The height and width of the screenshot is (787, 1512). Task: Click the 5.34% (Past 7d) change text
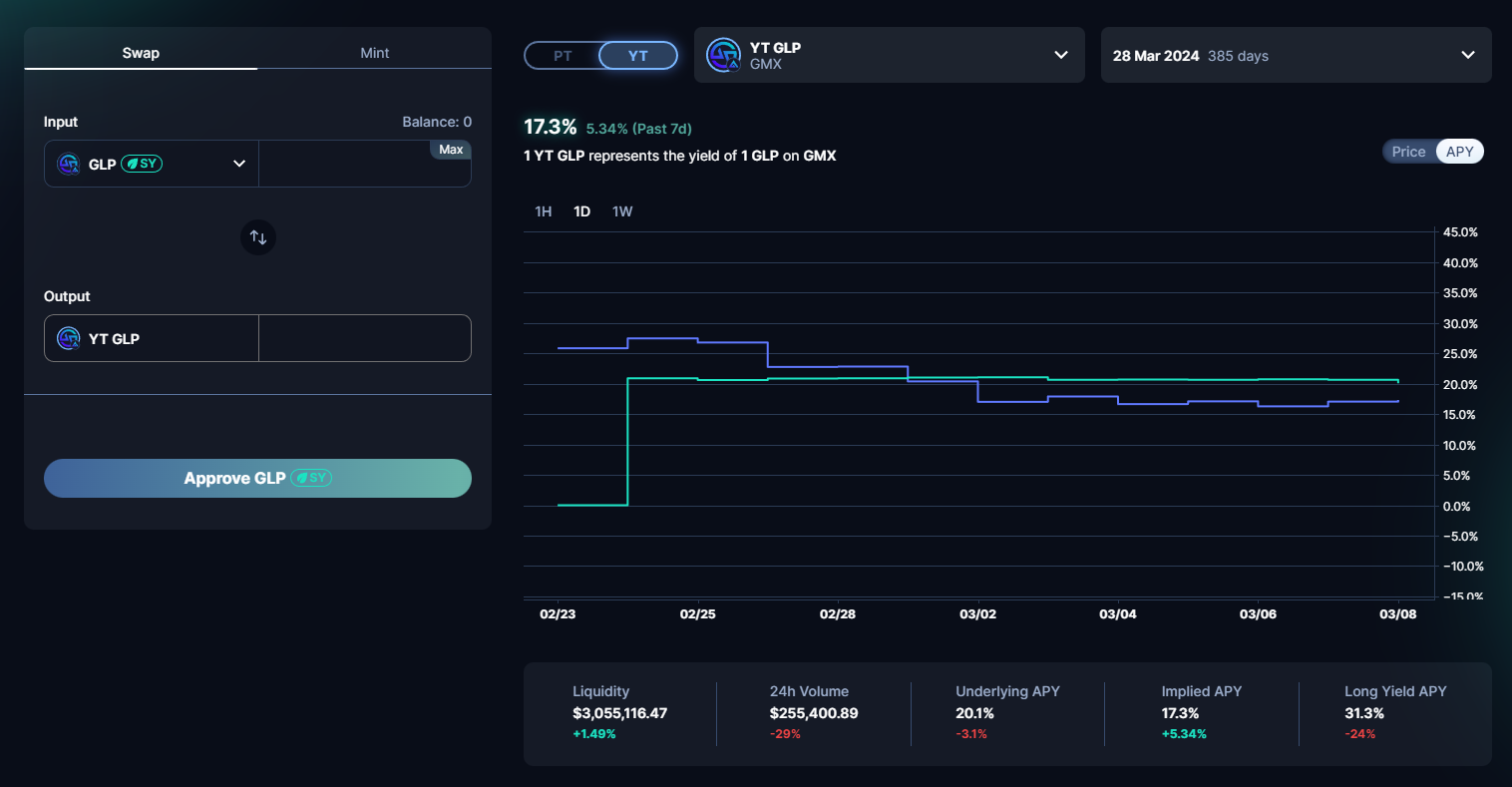click(x=639, y=129)
